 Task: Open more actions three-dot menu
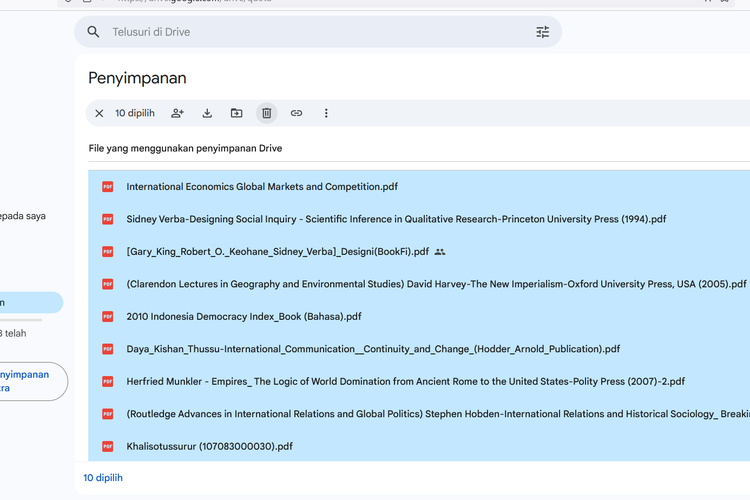(x=326, y=113)
